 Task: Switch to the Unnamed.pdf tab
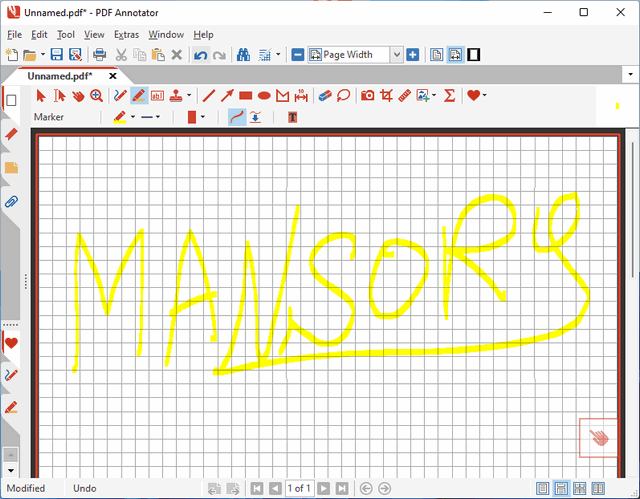[x=60, y=75]
